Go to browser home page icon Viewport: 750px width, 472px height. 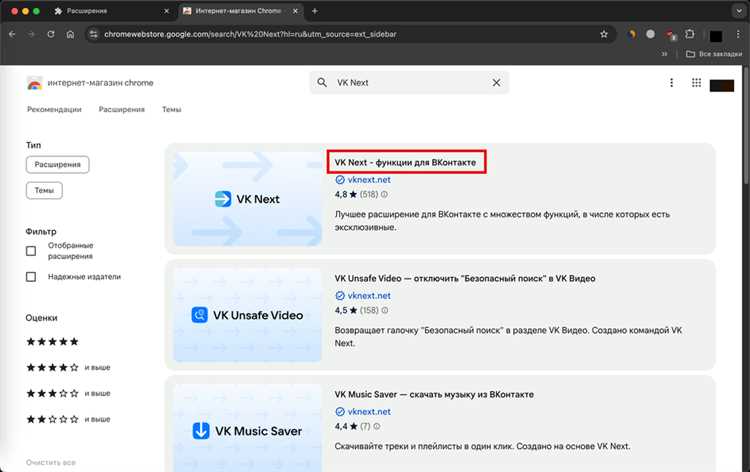click(70, 34)
